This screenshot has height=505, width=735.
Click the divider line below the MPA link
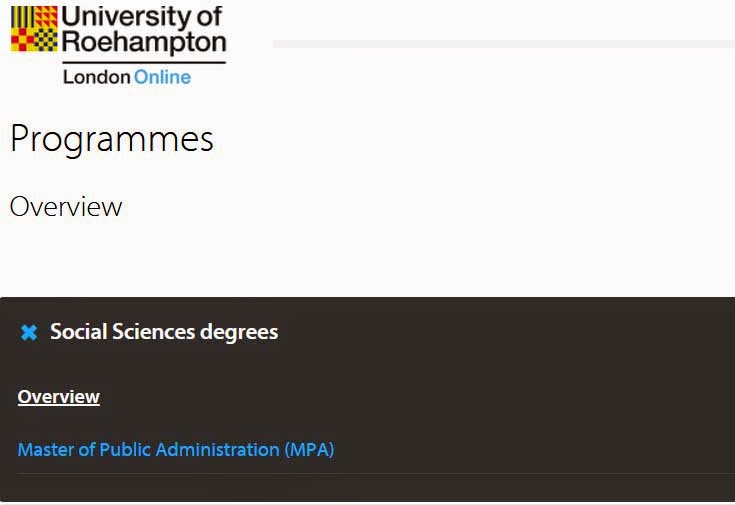click(376, 474)
